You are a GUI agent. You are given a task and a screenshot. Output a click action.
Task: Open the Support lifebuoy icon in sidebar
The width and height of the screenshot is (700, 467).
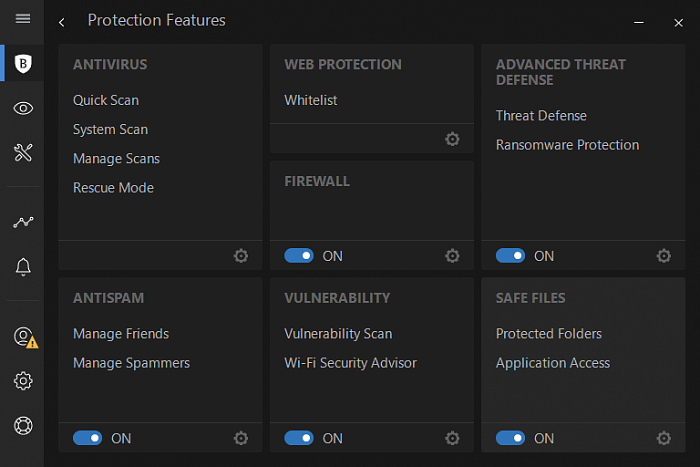23,425
